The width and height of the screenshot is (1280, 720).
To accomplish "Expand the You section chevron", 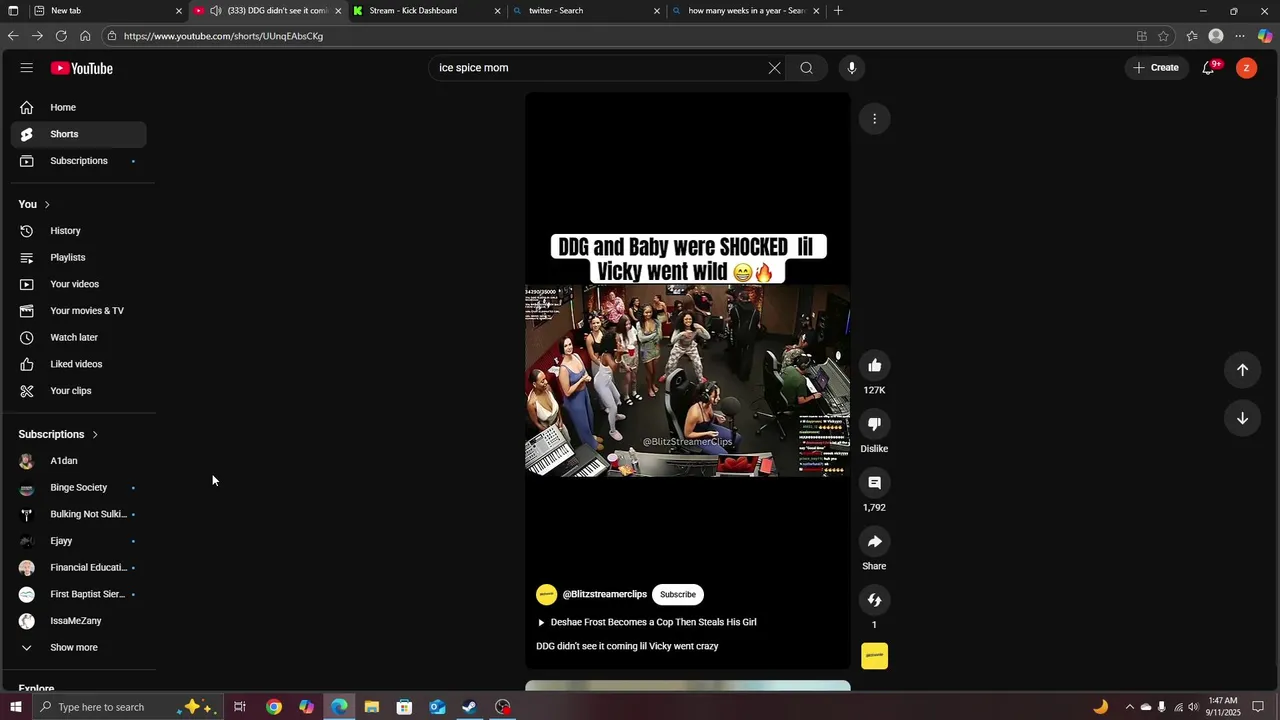I will click(47, 205).
